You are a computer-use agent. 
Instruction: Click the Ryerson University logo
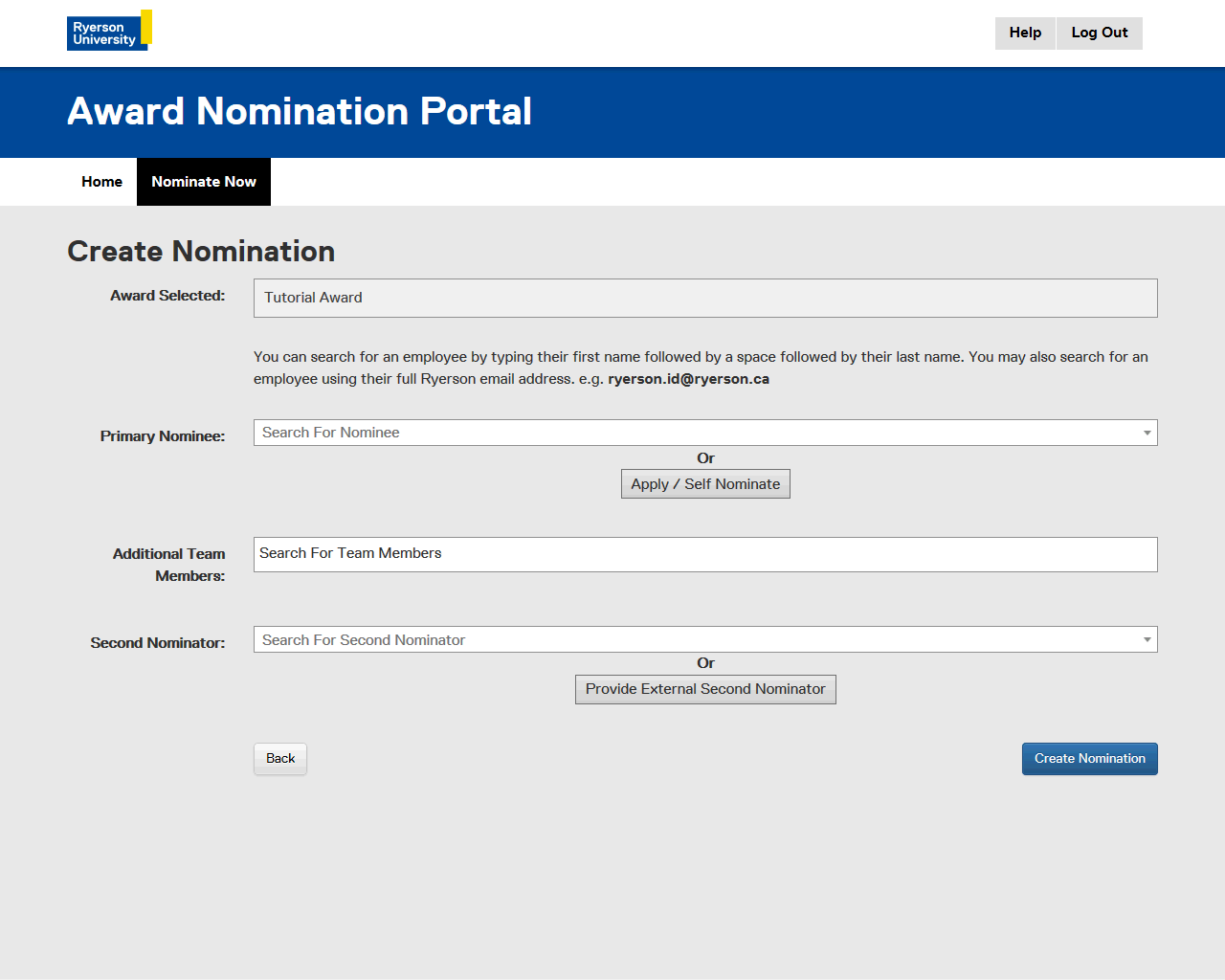(x=109, y=31)
